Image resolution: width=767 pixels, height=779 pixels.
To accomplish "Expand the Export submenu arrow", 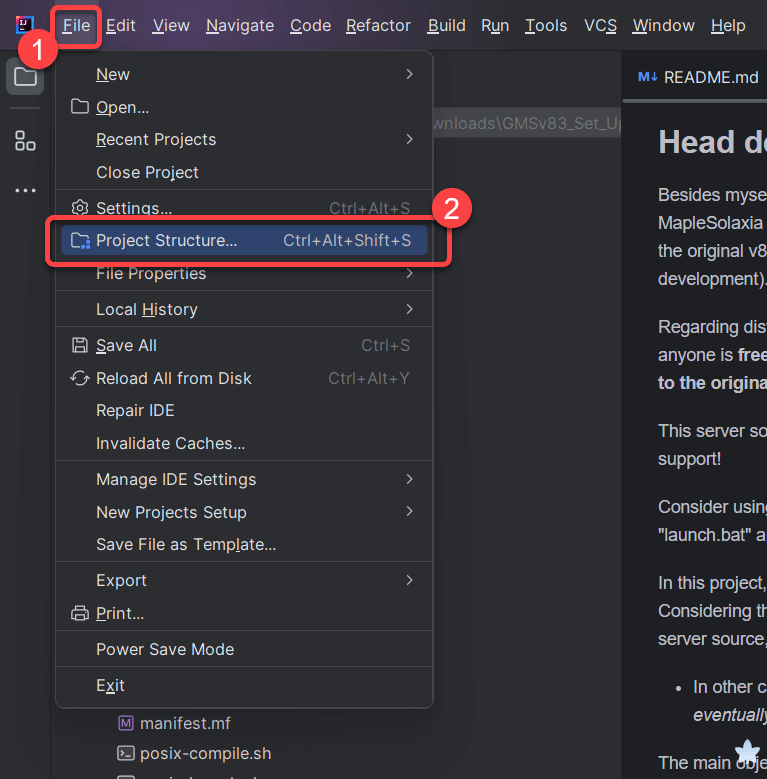I will pos(409,580).
